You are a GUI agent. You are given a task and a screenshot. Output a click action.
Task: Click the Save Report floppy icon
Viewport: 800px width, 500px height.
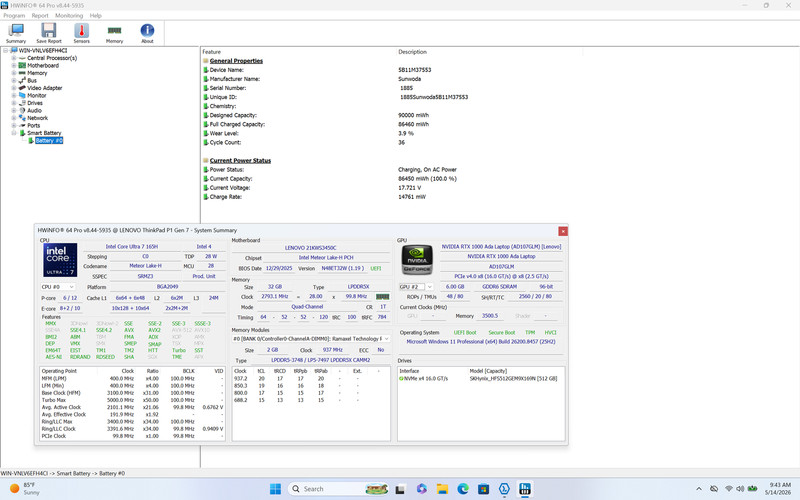pos(48,31)
